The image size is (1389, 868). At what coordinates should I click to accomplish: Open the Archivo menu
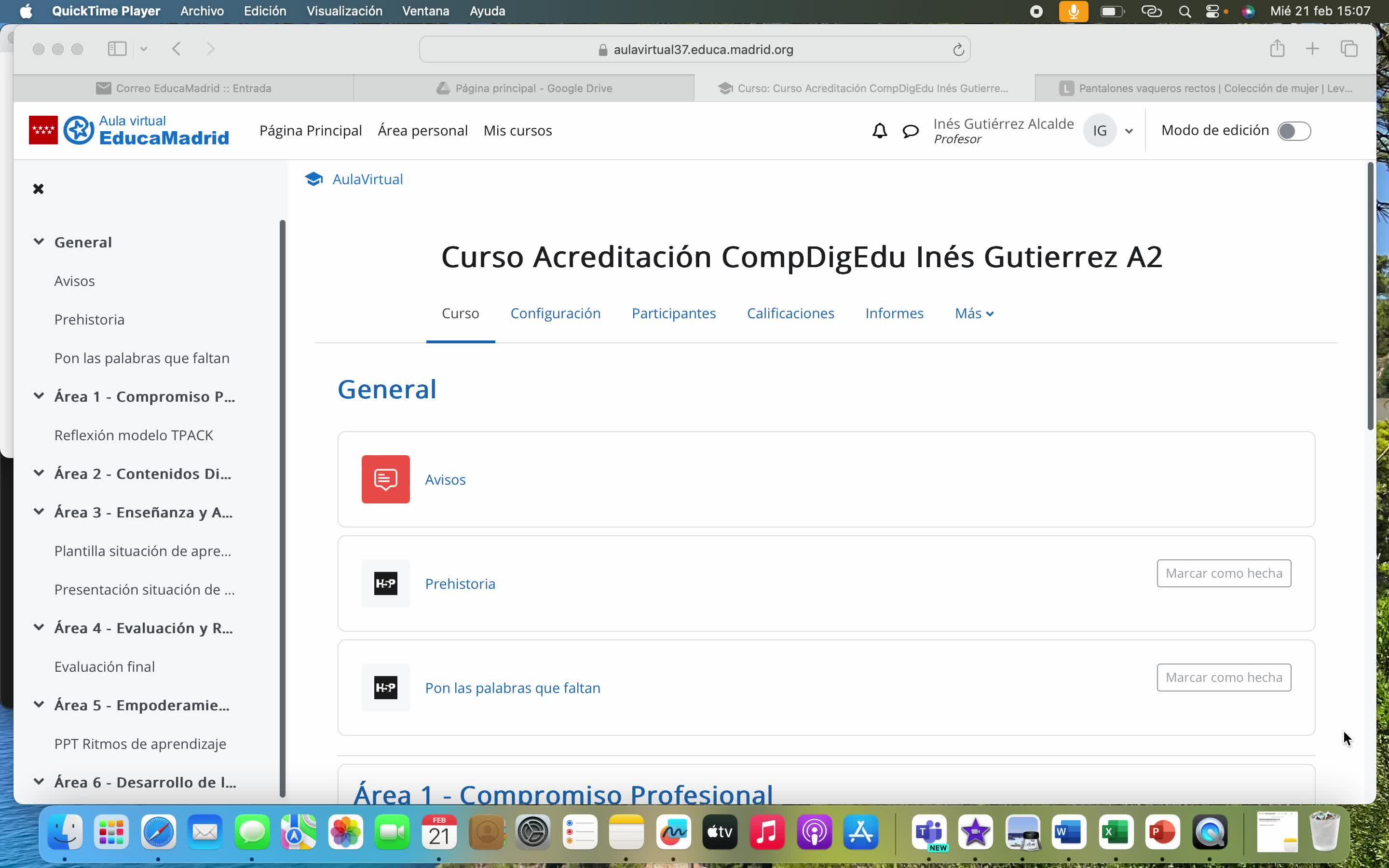[x=202, y=11]
